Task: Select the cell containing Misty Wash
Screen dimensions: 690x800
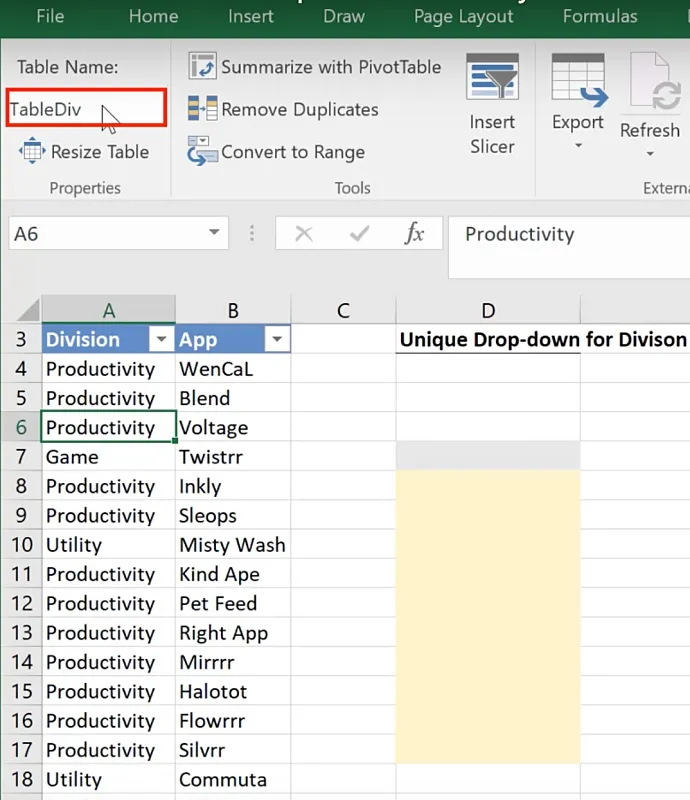Action: point(232,545)
